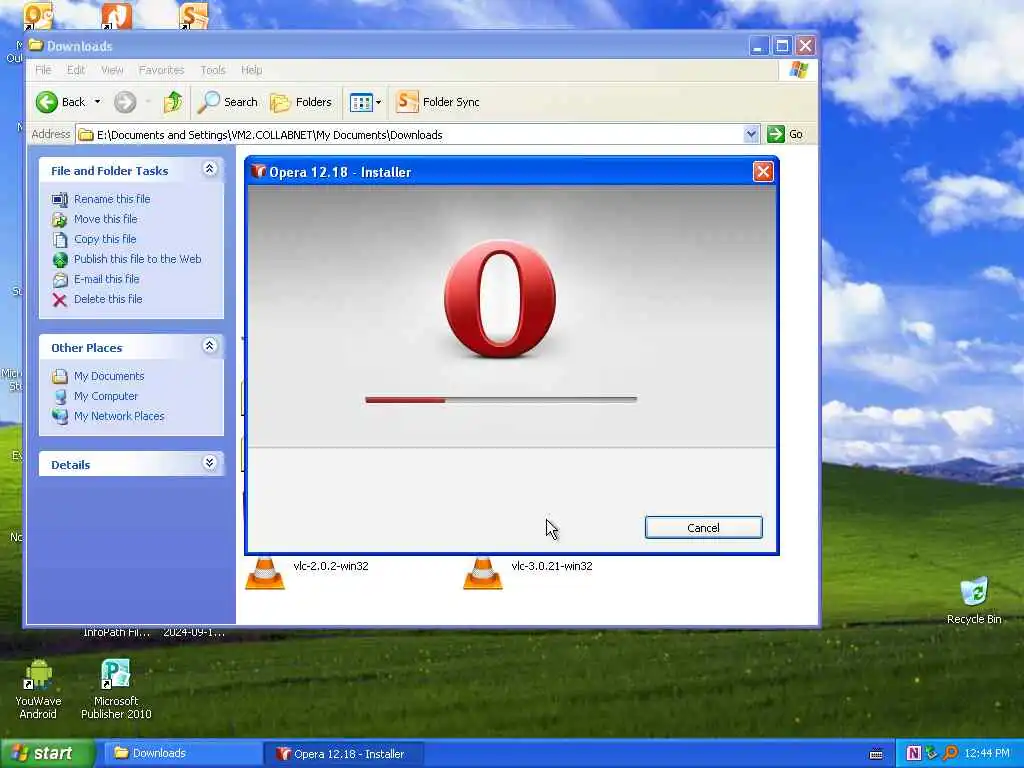Image resolution: width=1024 pixels, height=768 pixels.
Task: Collapse the Other Places panel
Action: tap(210, 345)
